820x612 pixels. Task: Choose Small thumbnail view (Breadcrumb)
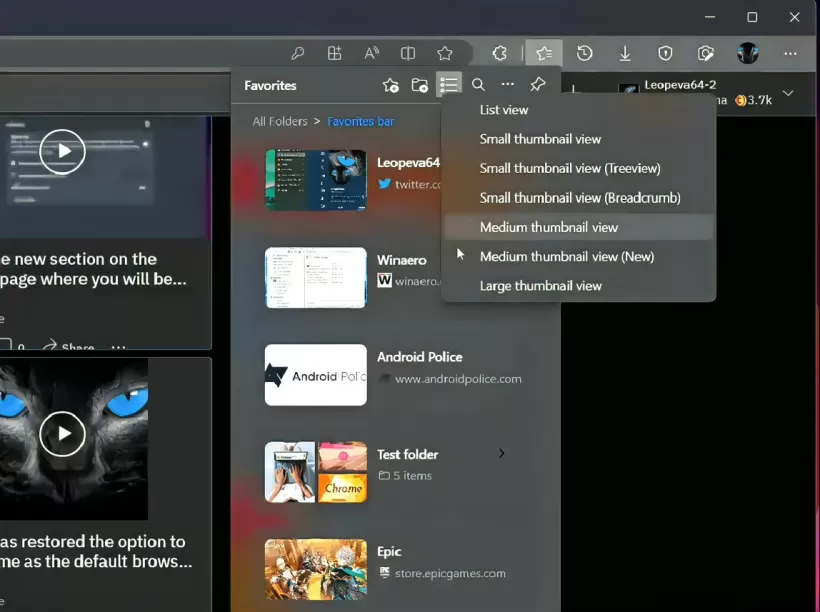578,198
